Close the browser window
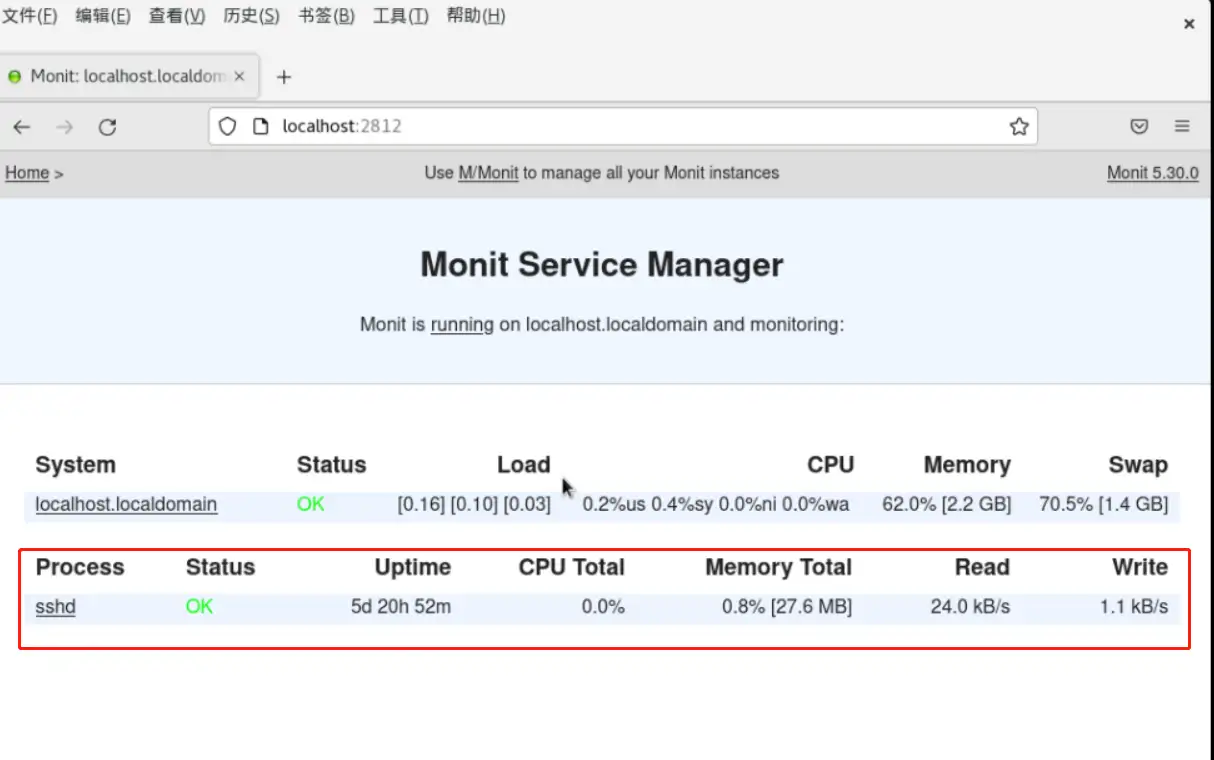This screenshot has width=1214, height=760. [x=1189, y=24]
